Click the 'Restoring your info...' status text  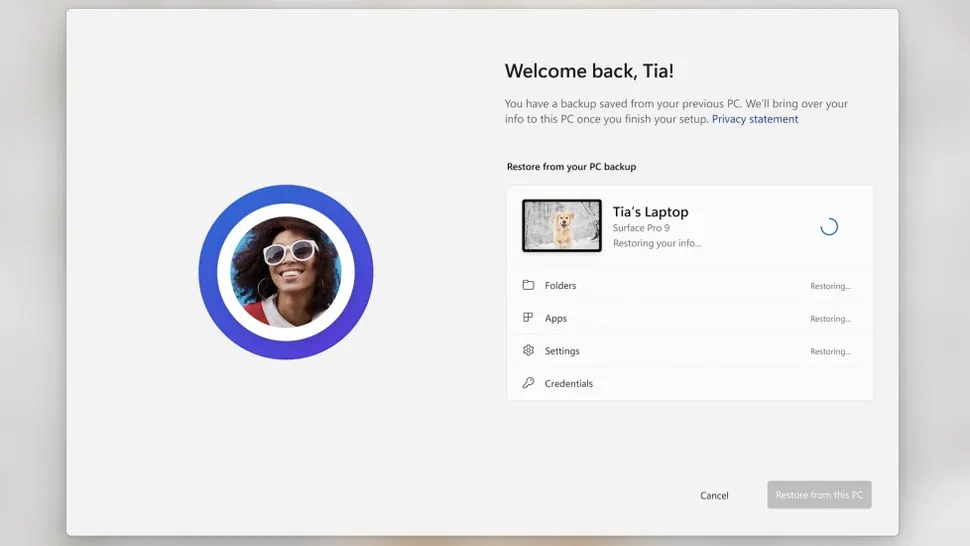pyautogui.click(x=657, y=243)
